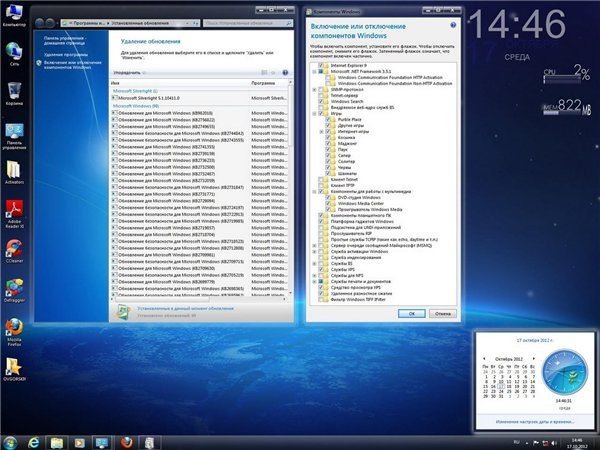Image resolution: width=600 pixels, height=450 pixels.
Task: Toggle the DVD-студия Windows checkbox
Action: 328,197
